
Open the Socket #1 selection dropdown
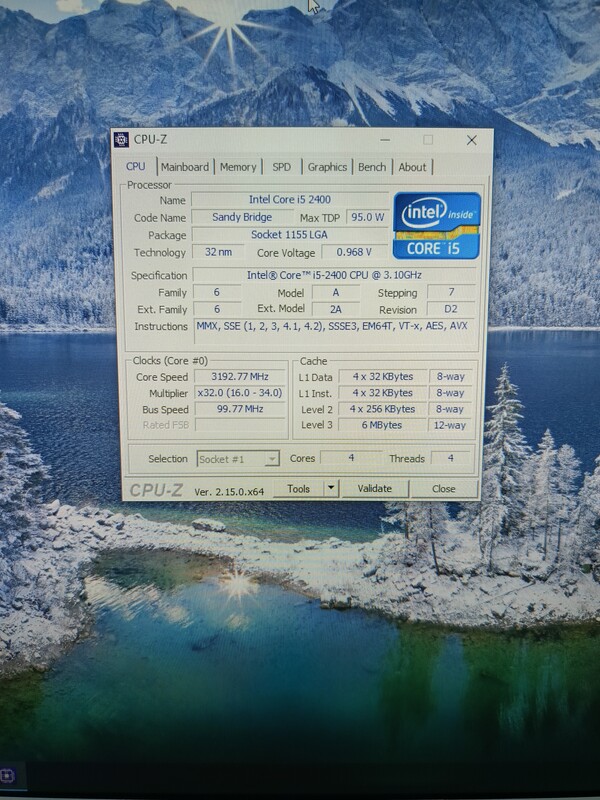238,459
